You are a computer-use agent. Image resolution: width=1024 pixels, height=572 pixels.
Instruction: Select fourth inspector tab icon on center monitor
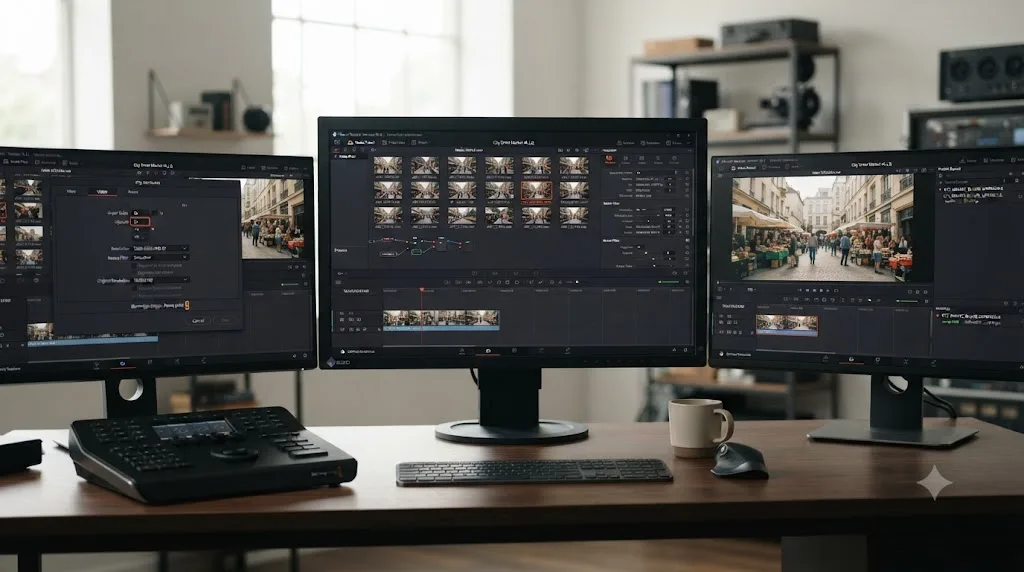658,159
